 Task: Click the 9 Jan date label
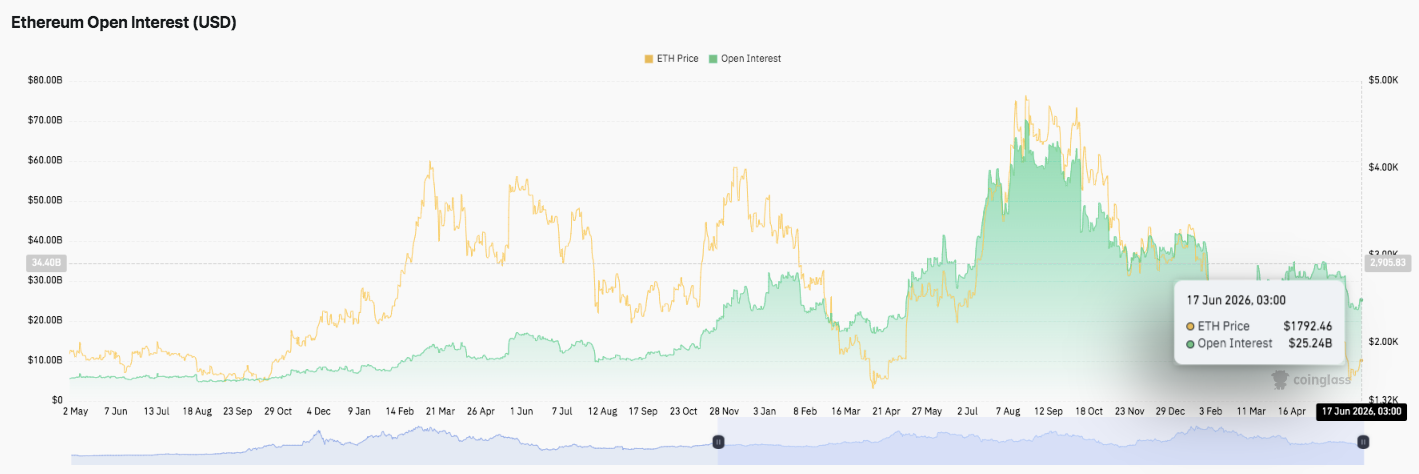[x=359, y=411]
